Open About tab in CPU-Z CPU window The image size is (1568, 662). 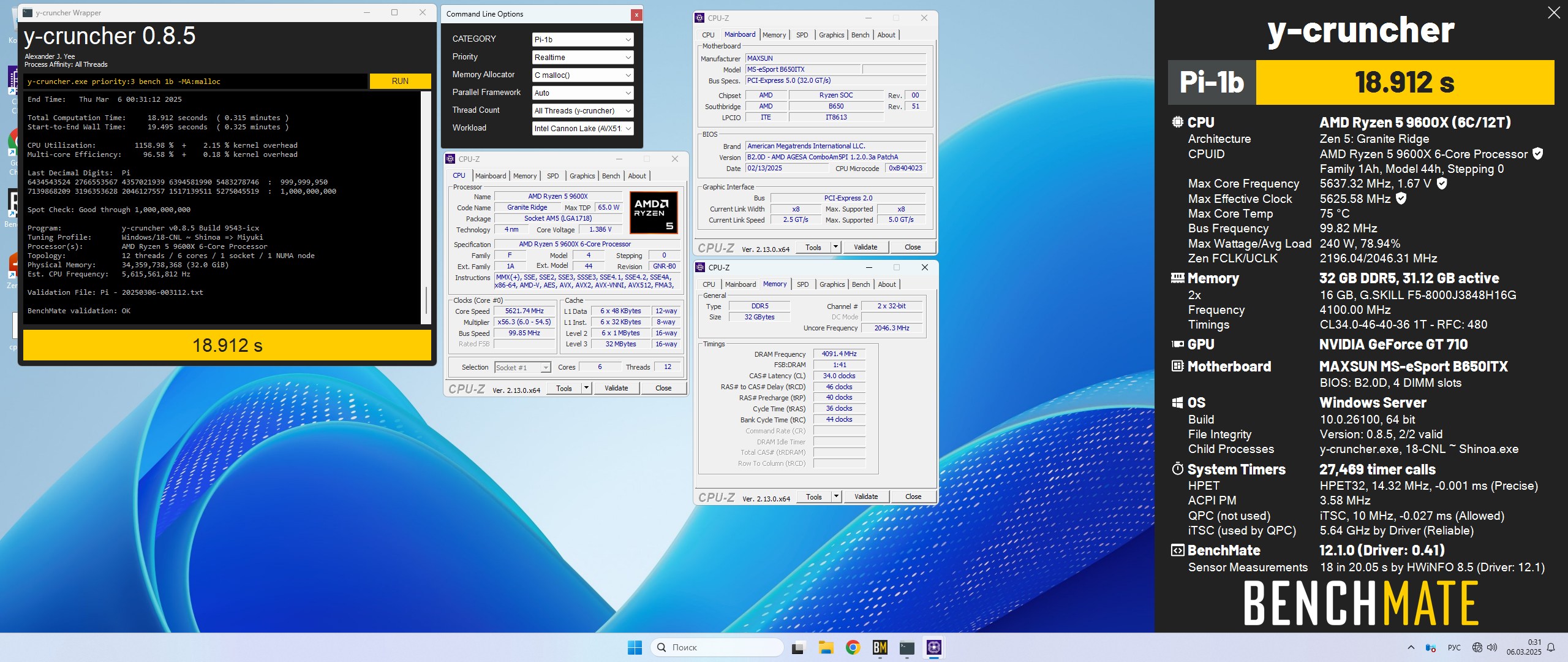coord(637,176)
